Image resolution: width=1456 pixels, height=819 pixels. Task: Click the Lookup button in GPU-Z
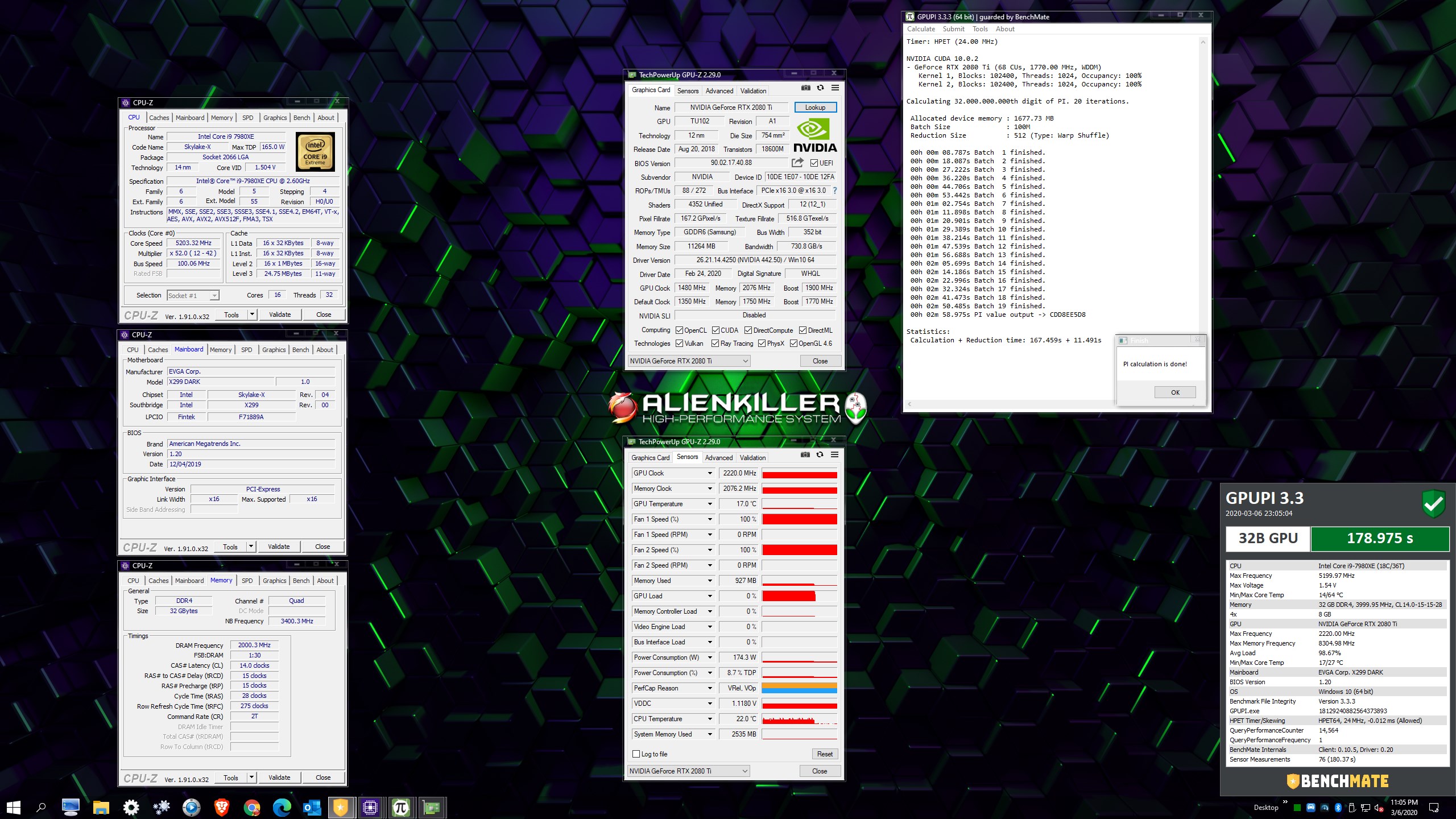pyautogui.click(x=814, y=107)
